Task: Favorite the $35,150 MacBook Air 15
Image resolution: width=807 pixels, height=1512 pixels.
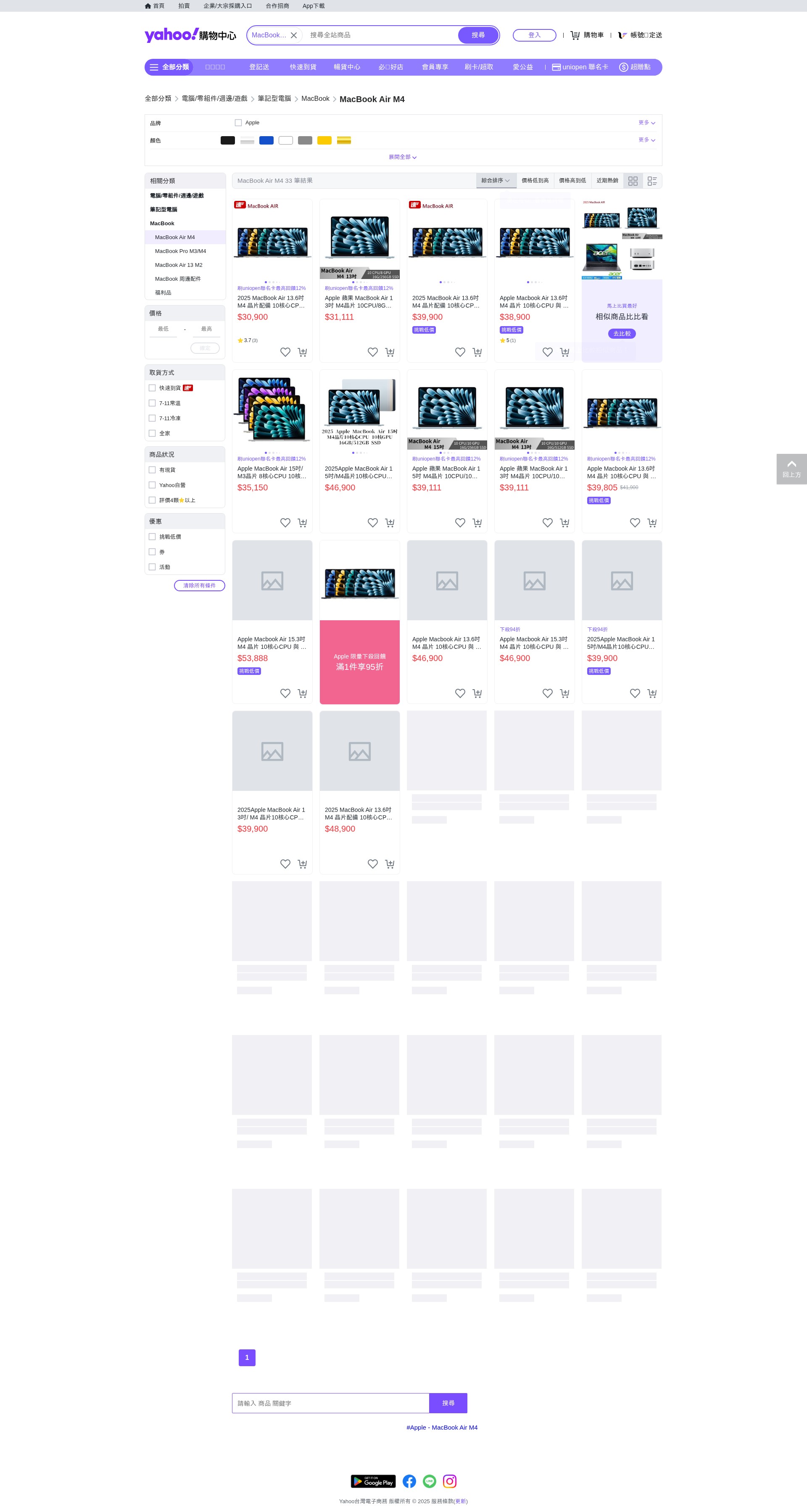Action: [285, 522]
